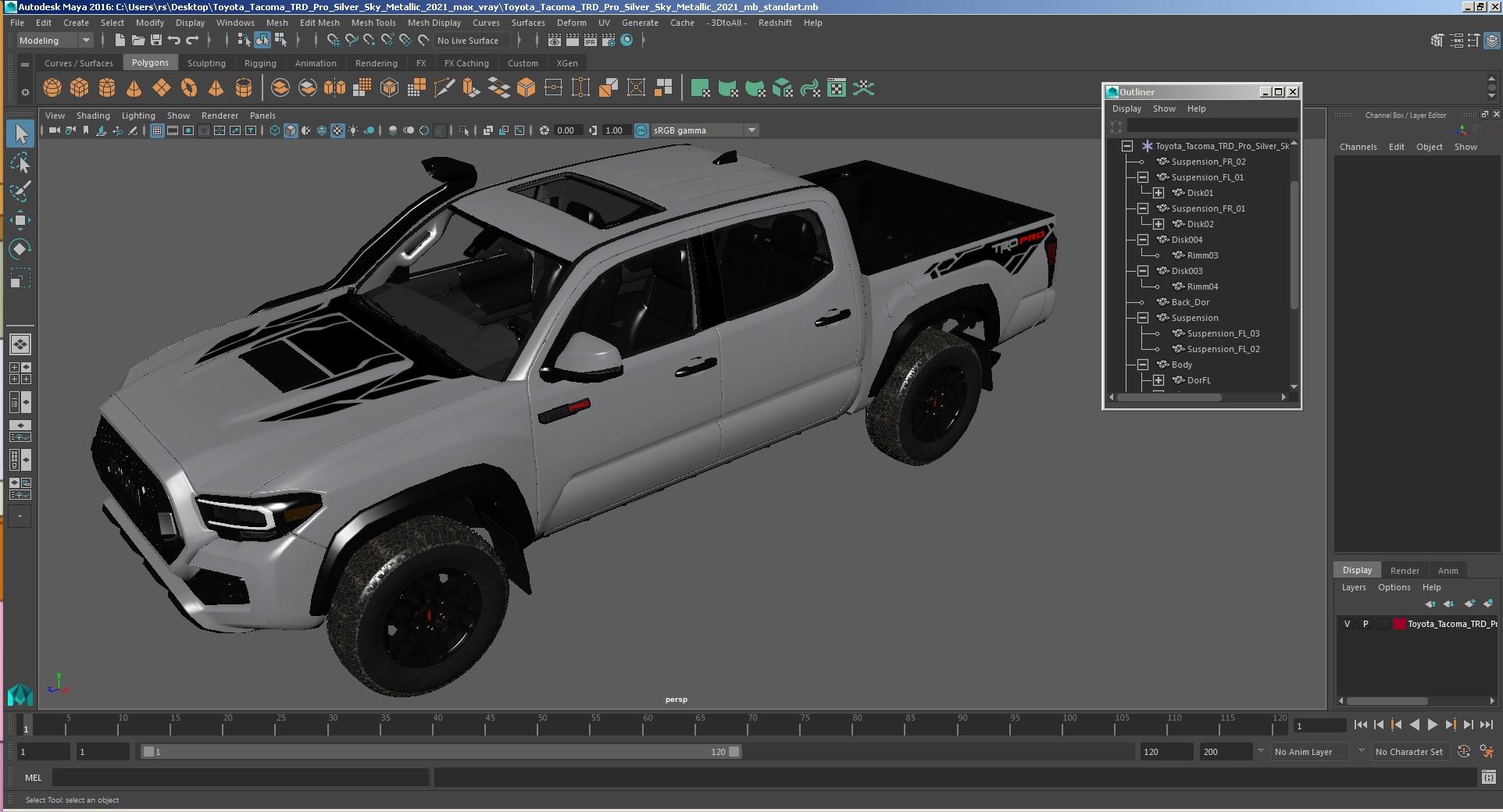Click No Live Surface field
Viewport: 1503px width, 812px height.
coord(472,41)
